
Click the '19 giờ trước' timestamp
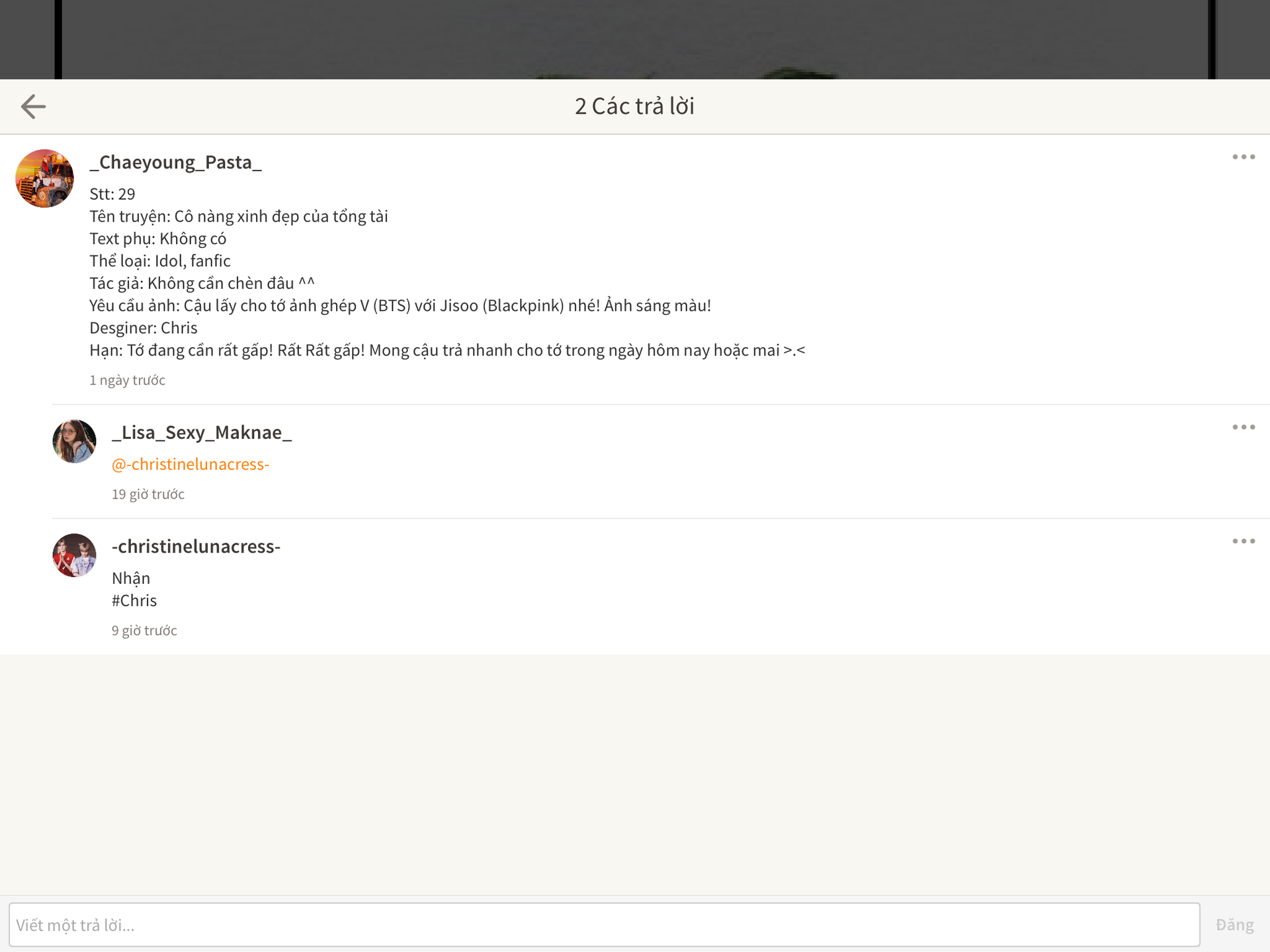[x=148, y=495]
